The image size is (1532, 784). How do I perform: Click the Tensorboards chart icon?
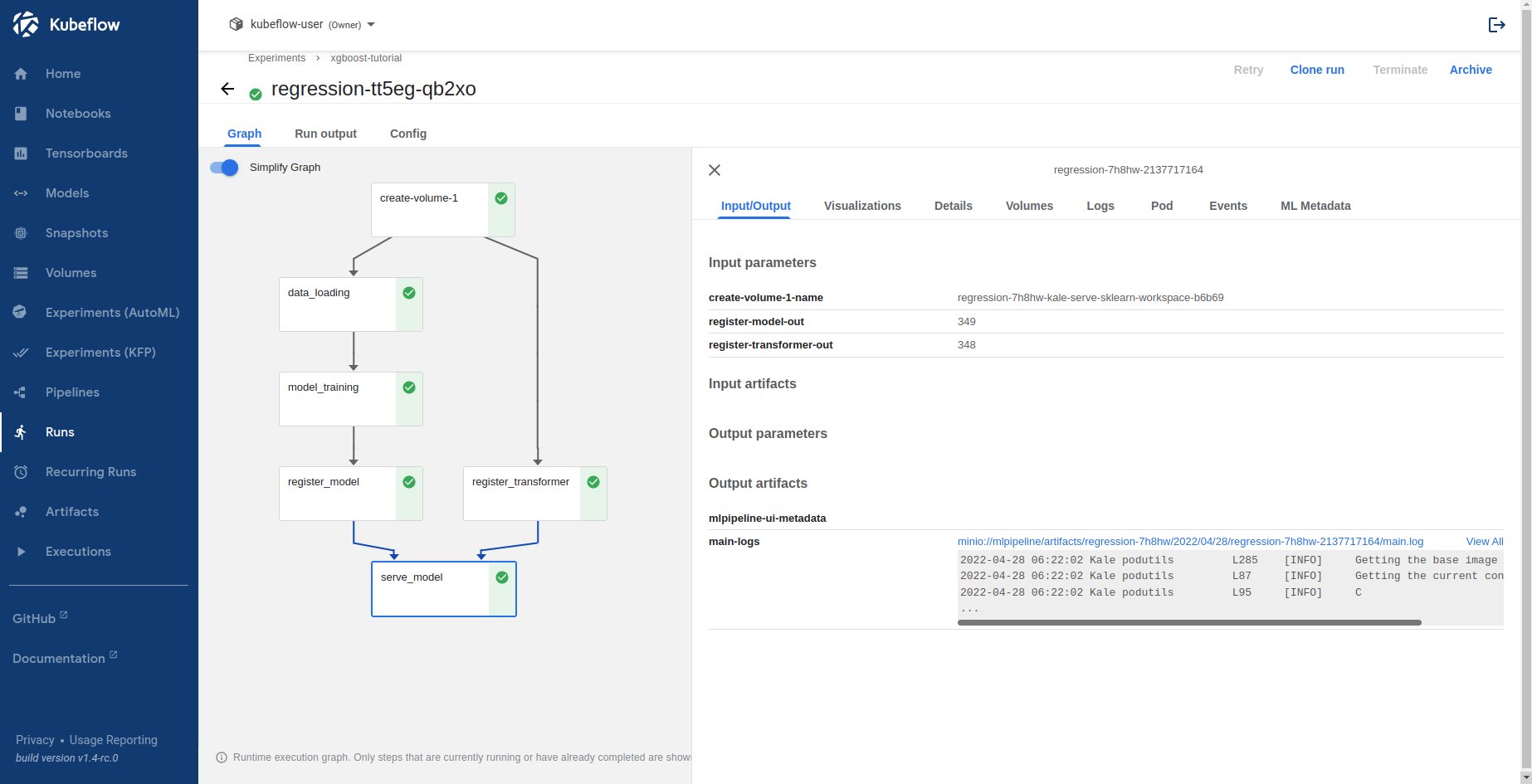pos(21,153)
